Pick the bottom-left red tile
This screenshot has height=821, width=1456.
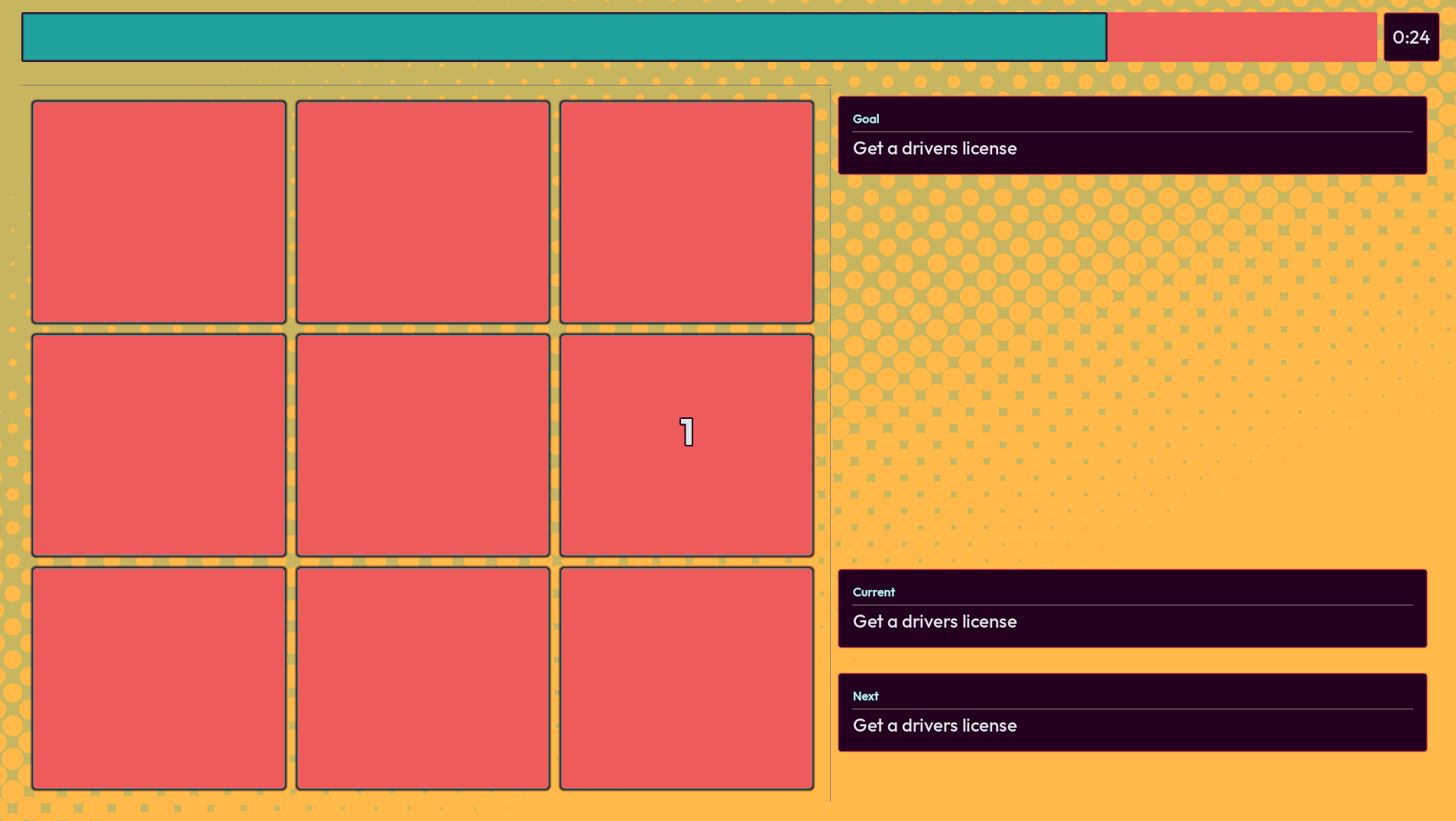[159, 678]
